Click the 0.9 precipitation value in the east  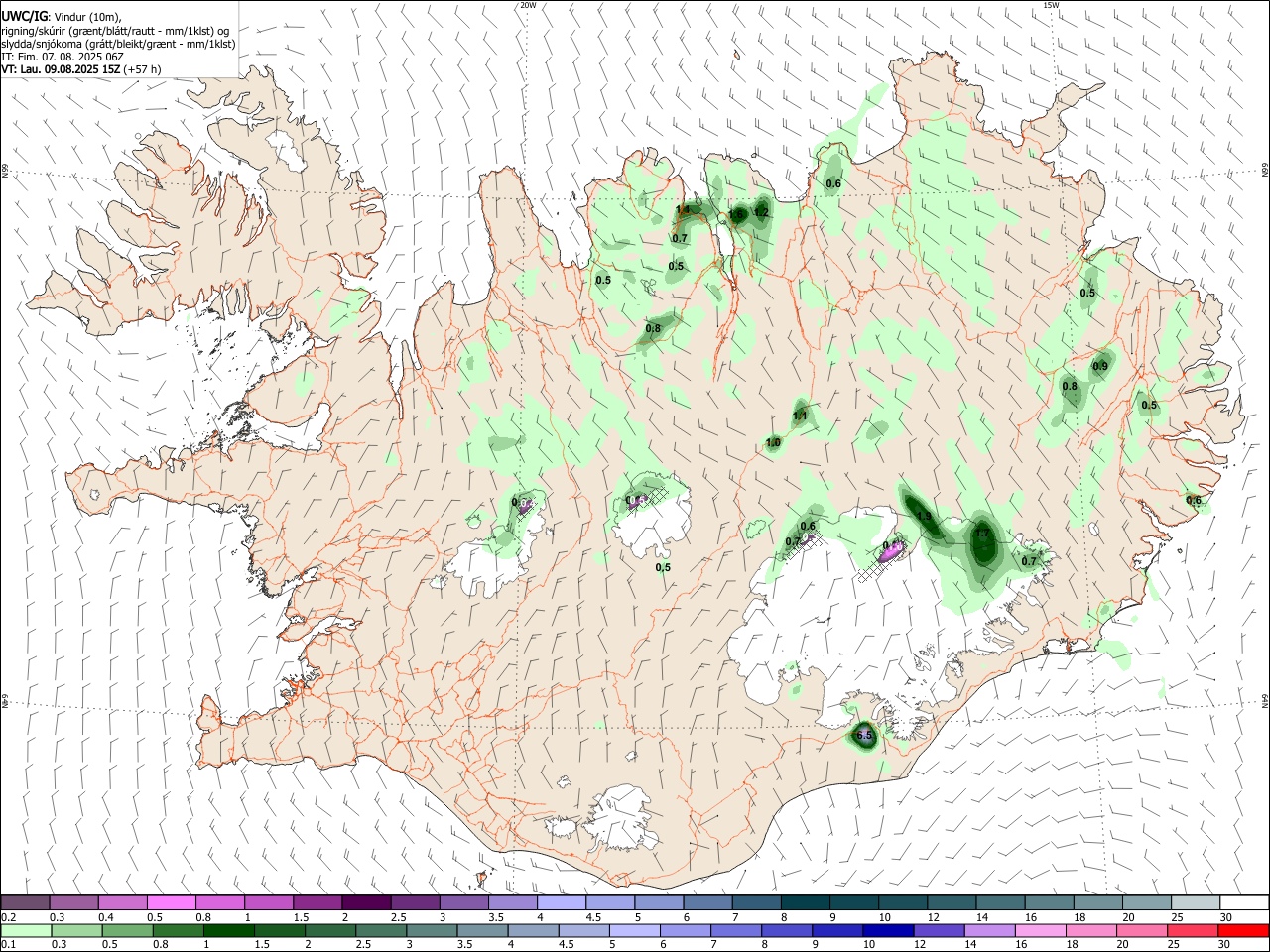tap(1100, 366)
